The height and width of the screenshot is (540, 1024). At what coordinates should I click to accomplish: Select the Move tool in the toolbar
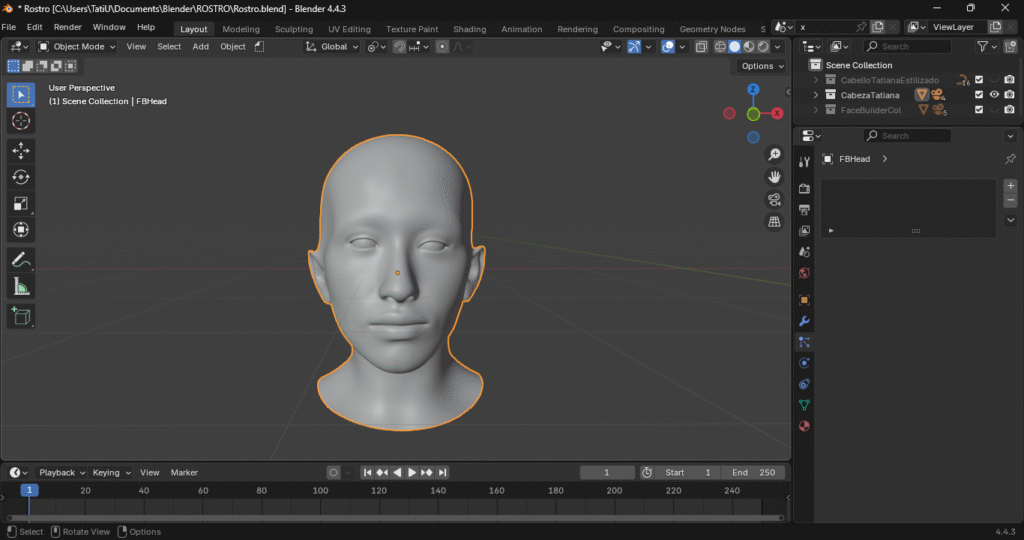click(x=21, y=150)
